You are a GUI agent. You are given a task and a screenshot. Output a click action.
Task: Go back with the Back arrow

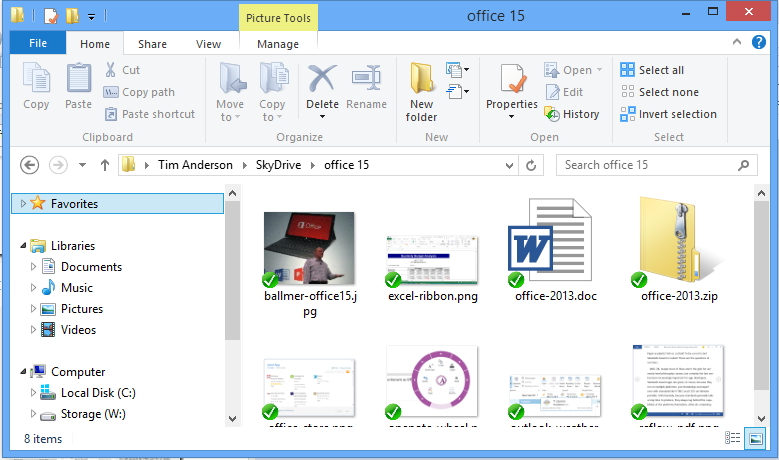pos(29,165)
